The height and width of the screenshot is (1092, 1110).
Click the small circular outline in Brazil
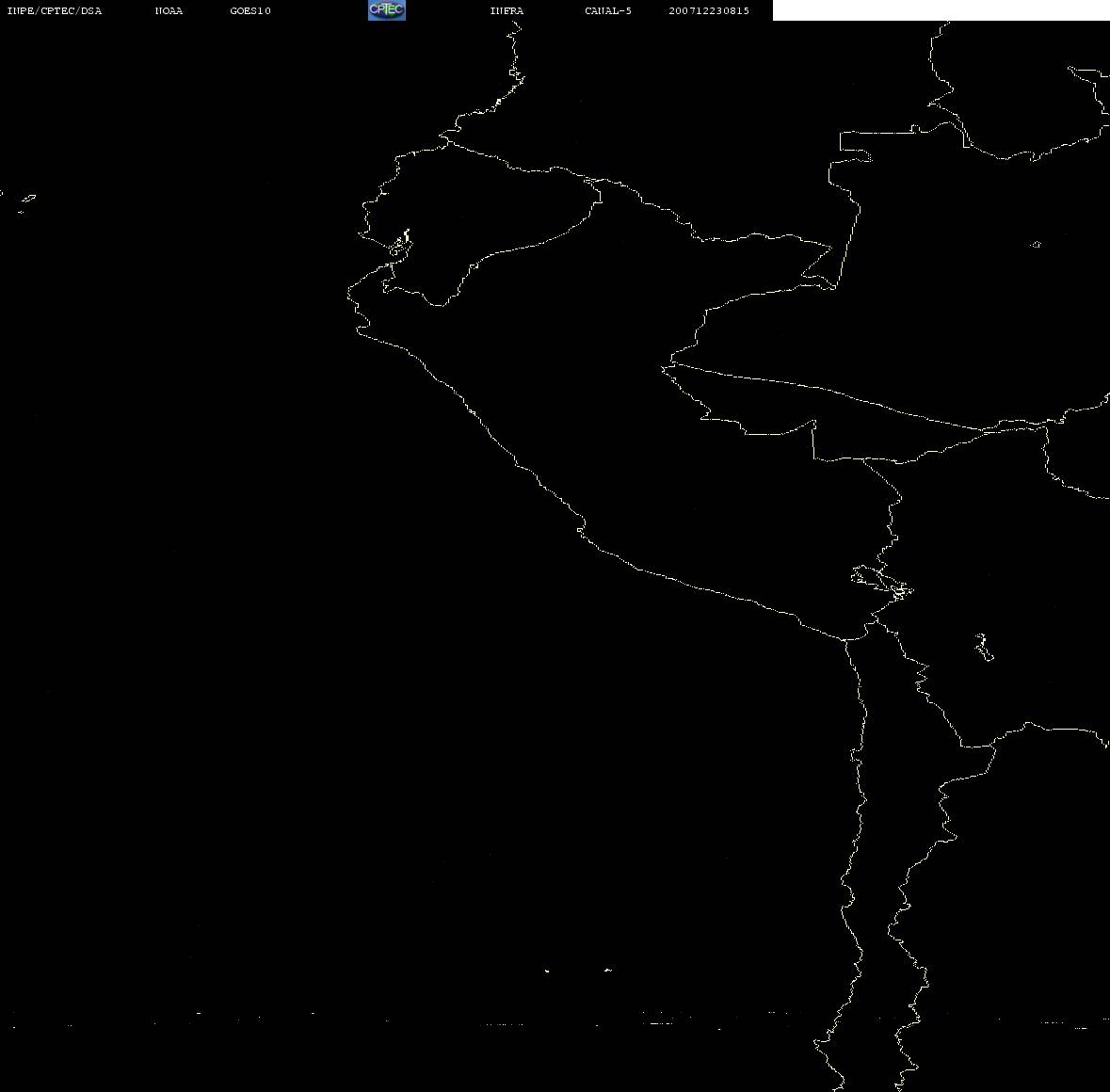click(1036, 245)
